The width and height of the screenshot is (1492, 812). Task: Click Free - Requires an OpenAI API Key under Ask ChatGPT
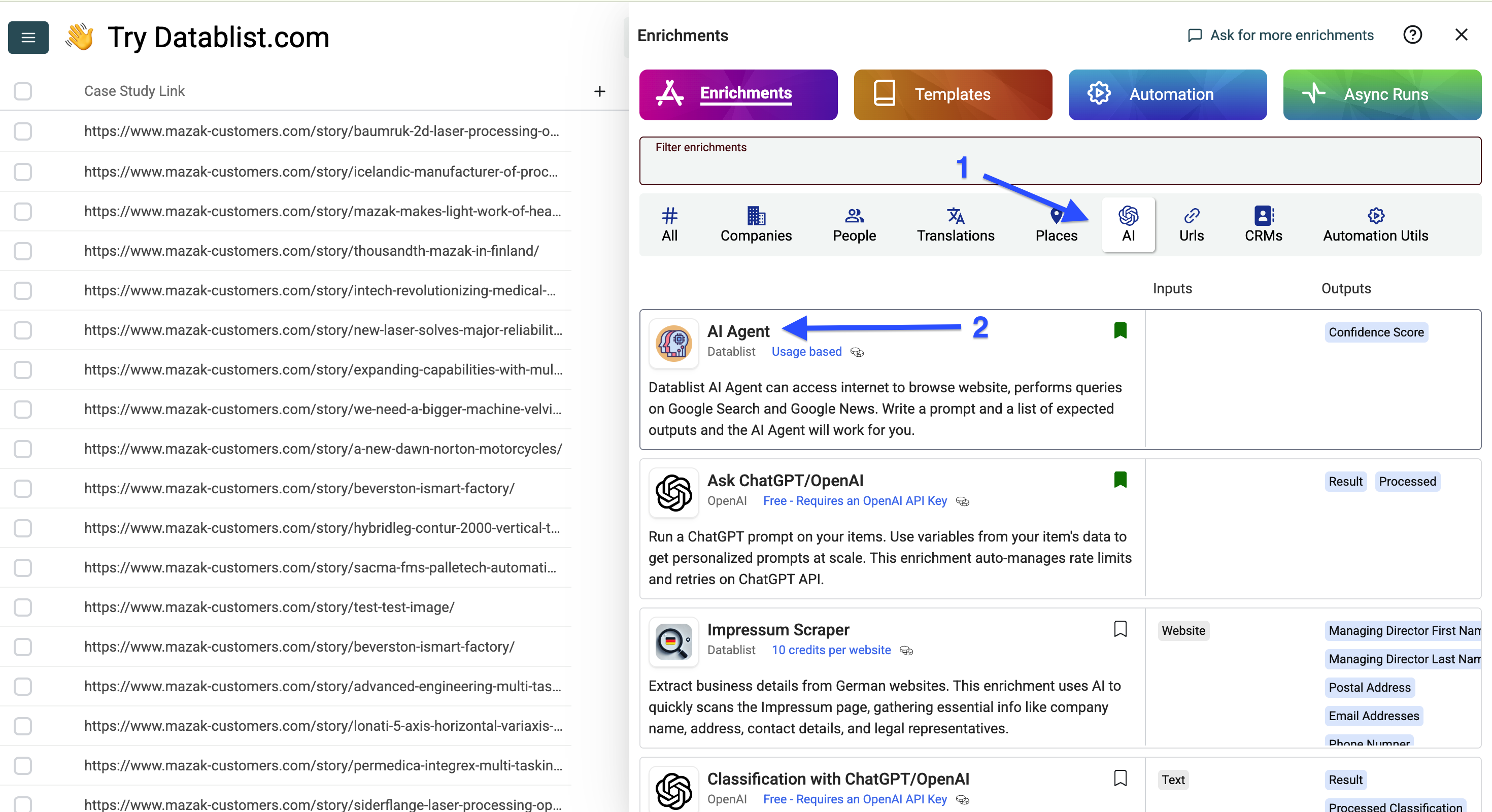pyautogui.click(x=855, y=501)
